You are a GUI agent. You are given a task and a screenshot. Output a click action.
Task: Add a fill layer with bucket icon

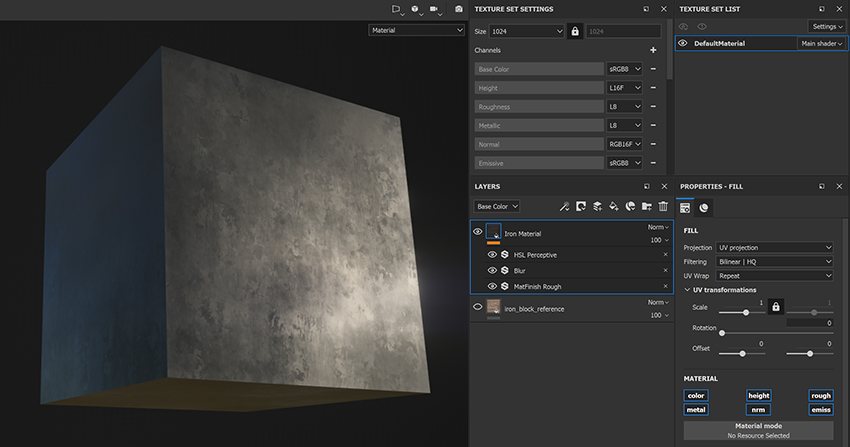pos(613,206)
